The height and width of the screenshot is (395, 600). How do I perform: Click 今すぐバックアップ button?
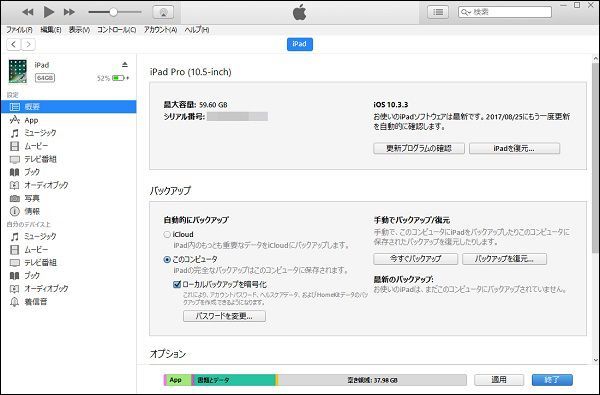[x=416, y=259]
